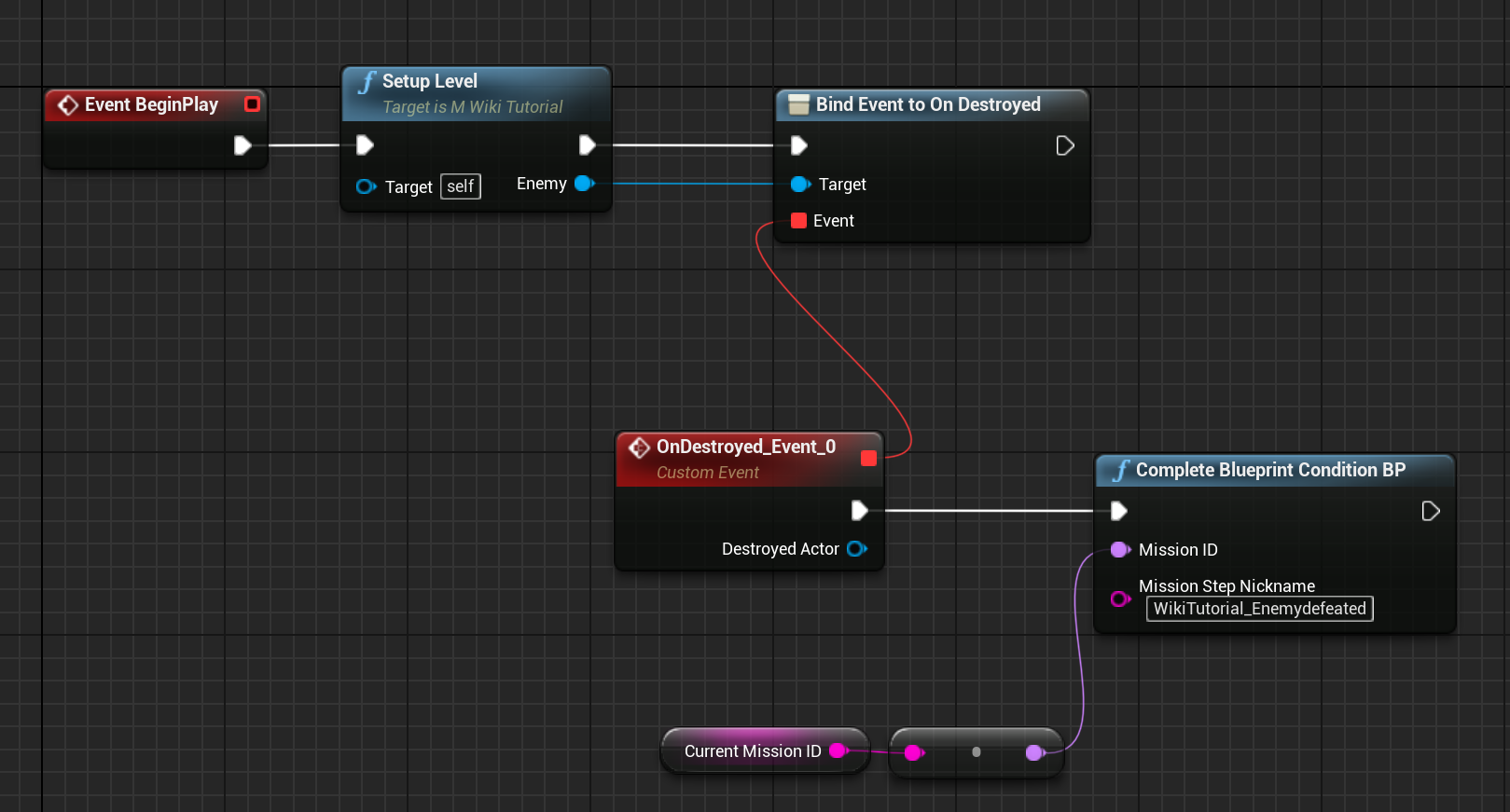Click the 'Custom Event' subtitle text
This screenshot has height=812, width=1510.
(x=708, y=473)
